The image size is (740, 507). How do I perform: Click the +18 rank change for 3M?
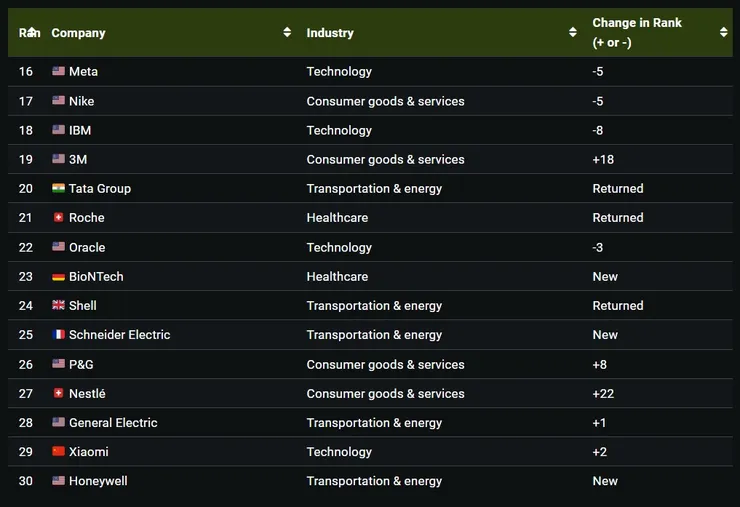pos(603,160)
